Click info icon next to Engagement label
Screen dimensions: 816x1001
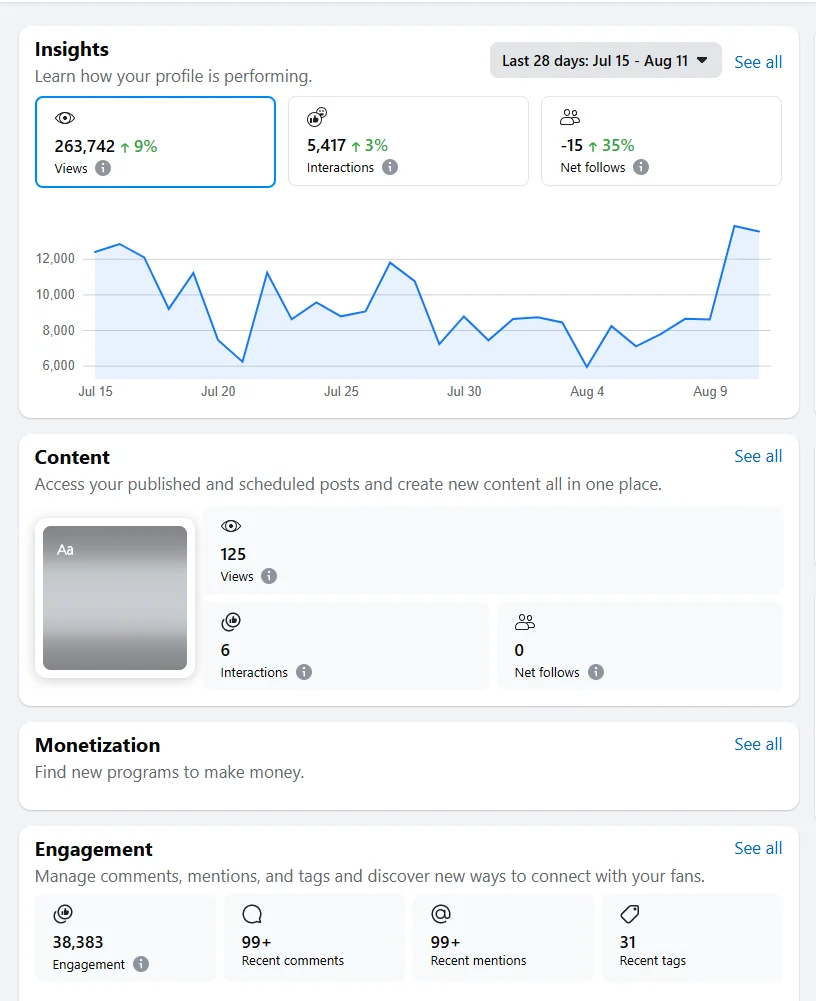pos(140,964)
